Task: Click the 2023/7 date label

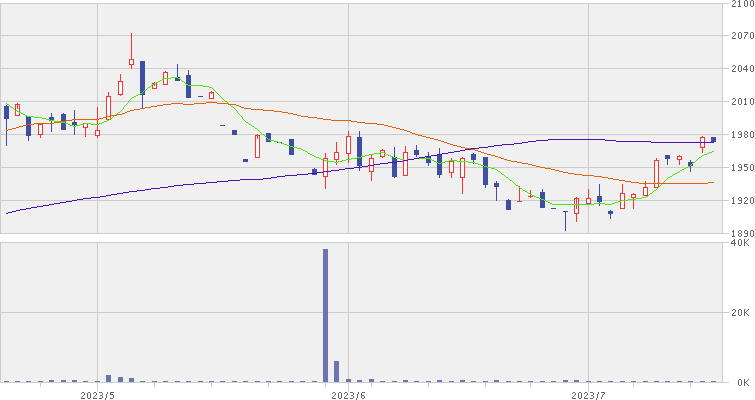Action: 589,394
